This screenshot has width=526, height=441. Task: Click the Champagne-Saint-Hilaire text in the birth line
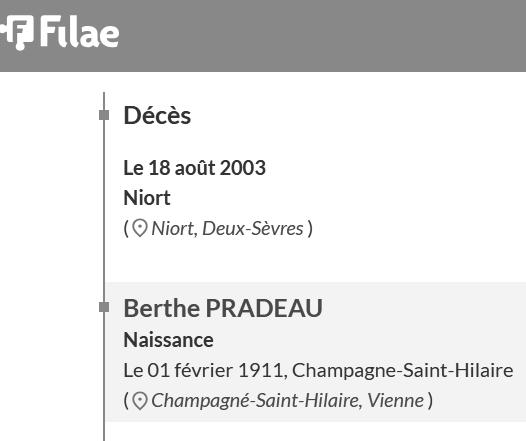coord(403,371)
